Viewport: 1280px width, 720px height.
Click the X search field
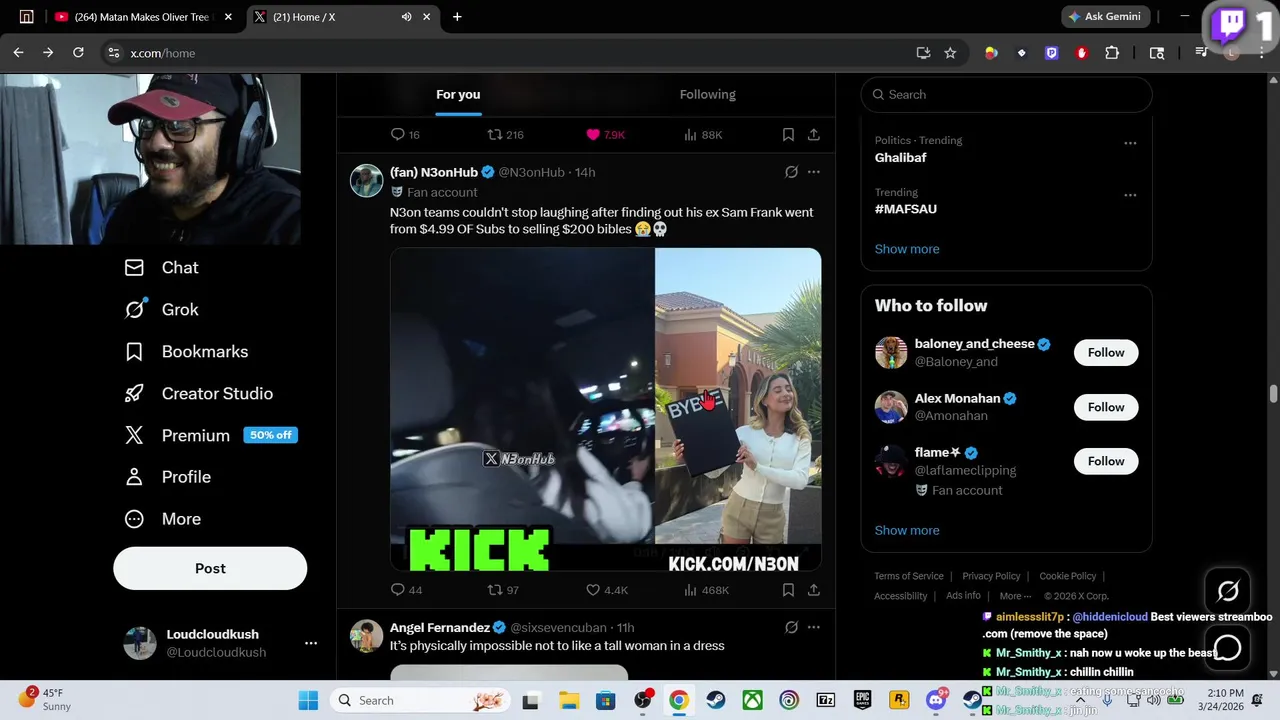click(1006, 94)
